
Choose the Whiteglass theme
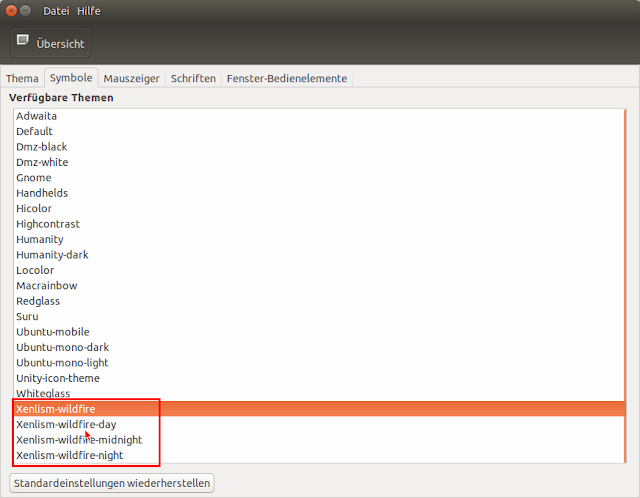[x=319, y=394]
